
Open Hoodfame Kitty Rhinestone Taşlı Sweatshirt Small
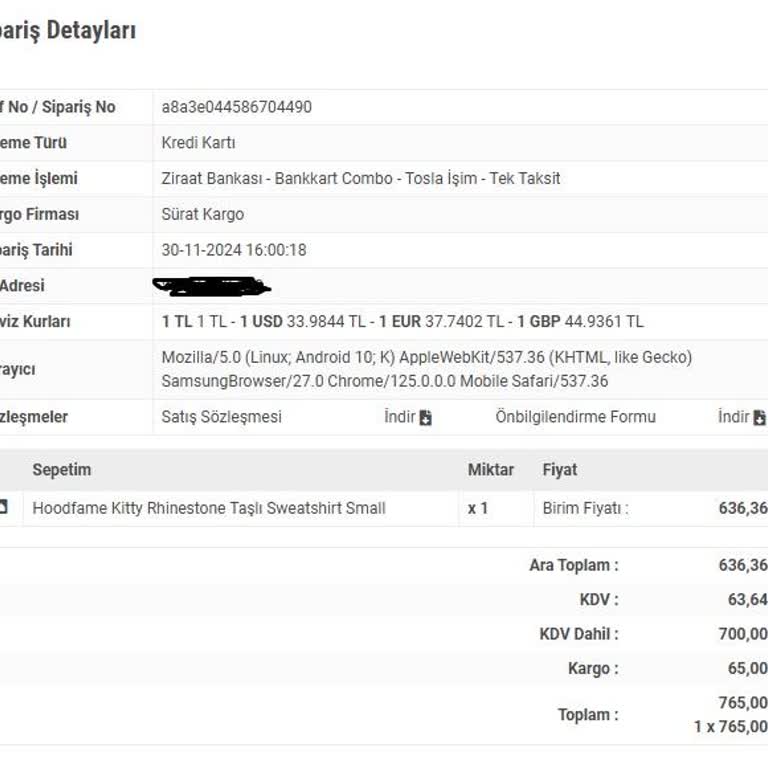point(209,508)
